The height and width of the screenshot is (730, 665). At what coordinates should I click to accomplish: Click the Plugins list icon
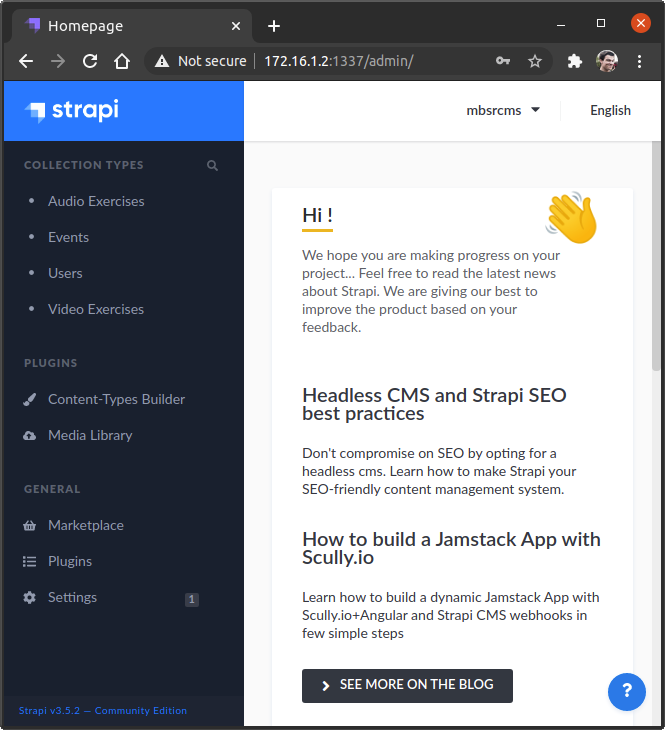coord(29,561)
